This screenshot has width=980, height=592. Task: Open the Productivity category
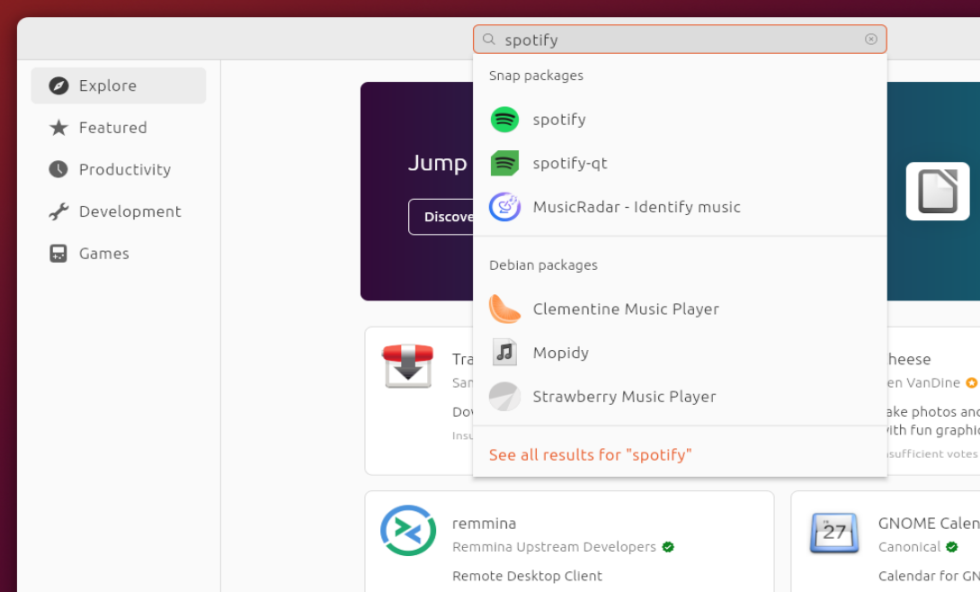click(x=58, y=169)
